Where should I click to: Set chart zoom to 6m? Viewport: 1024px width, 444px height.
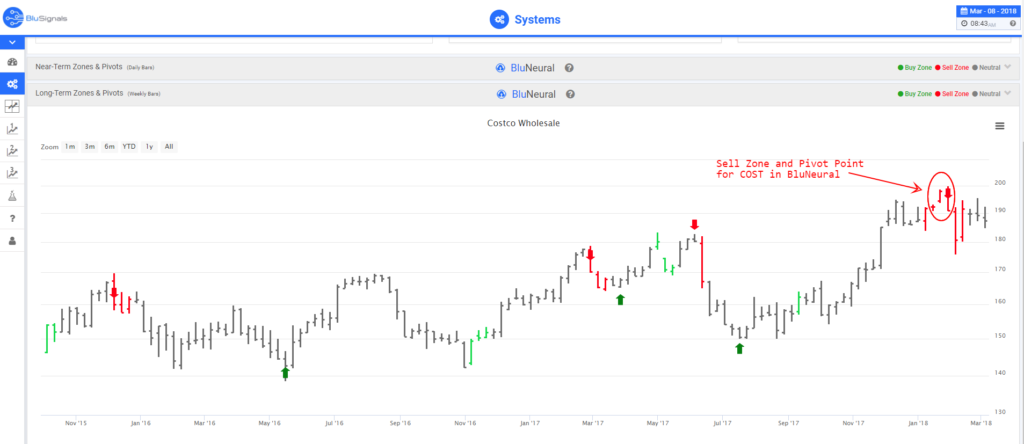(x=109, y=147)
